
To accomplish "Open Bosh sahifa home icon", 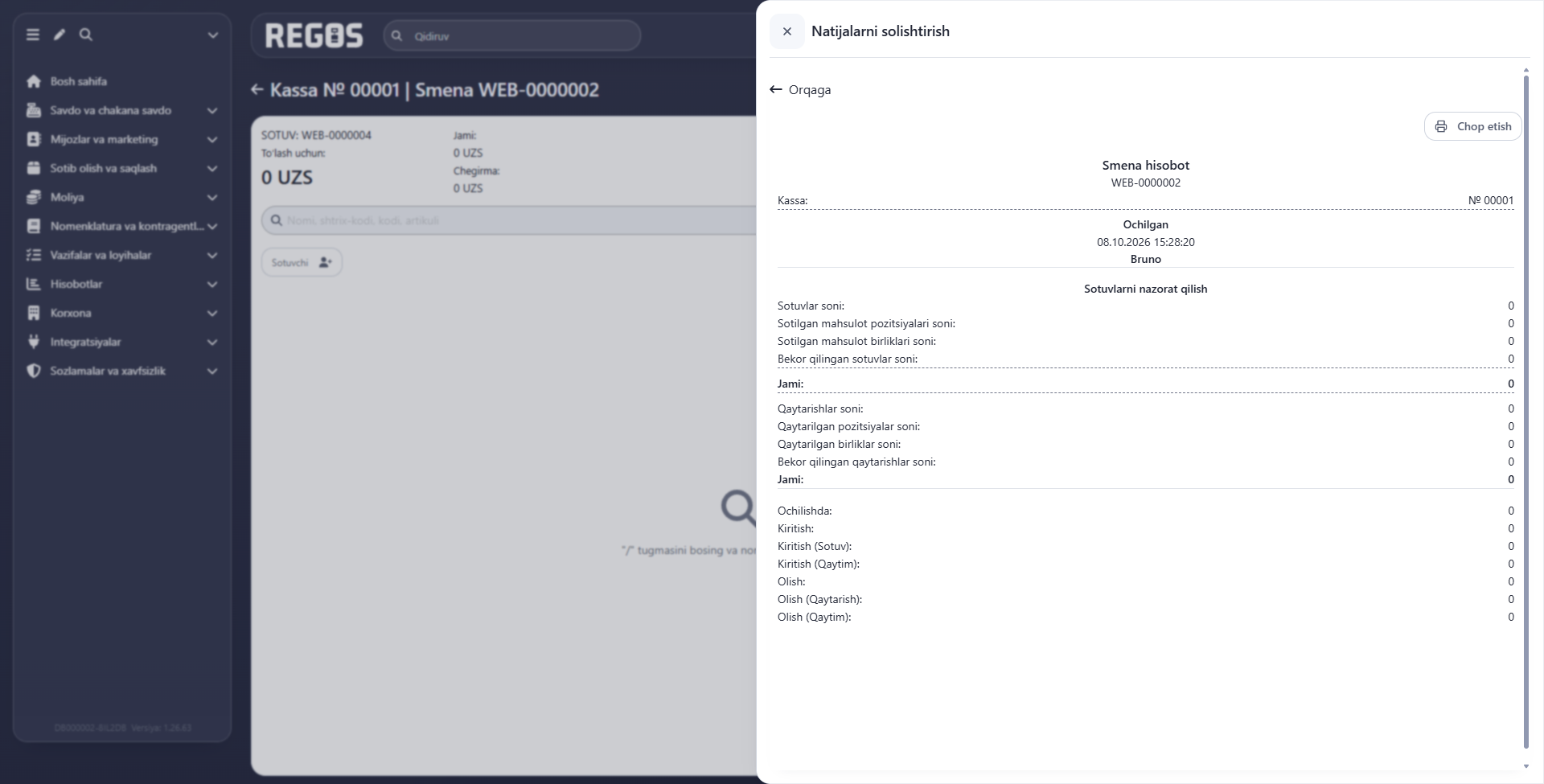I will 34,81.
